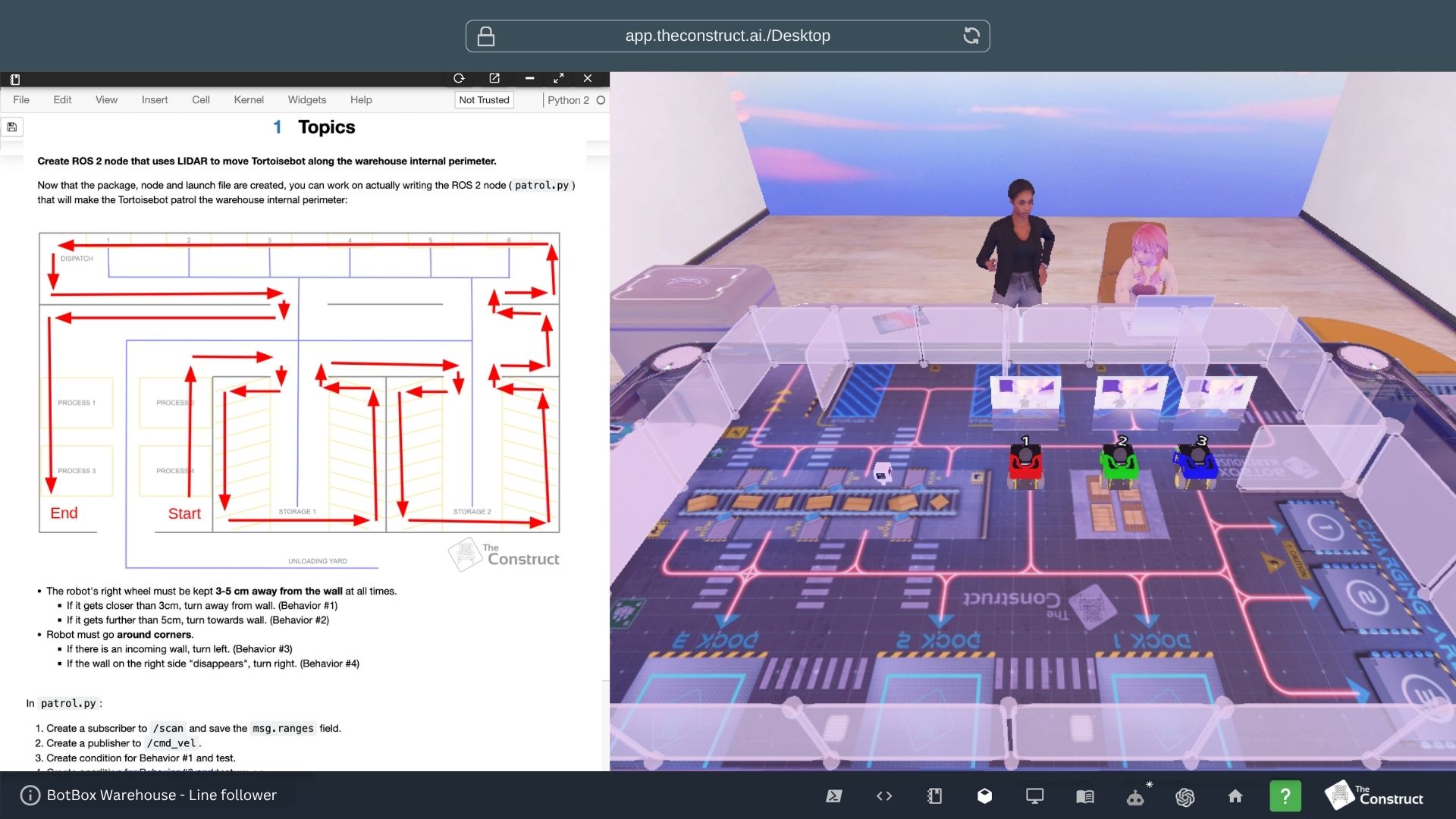Image resolution: width=1456 pixels, height=819 pixels.
Task: Click the warehouse perimeter route diagram
Action: pyautogui.click(x=300, y=402)
